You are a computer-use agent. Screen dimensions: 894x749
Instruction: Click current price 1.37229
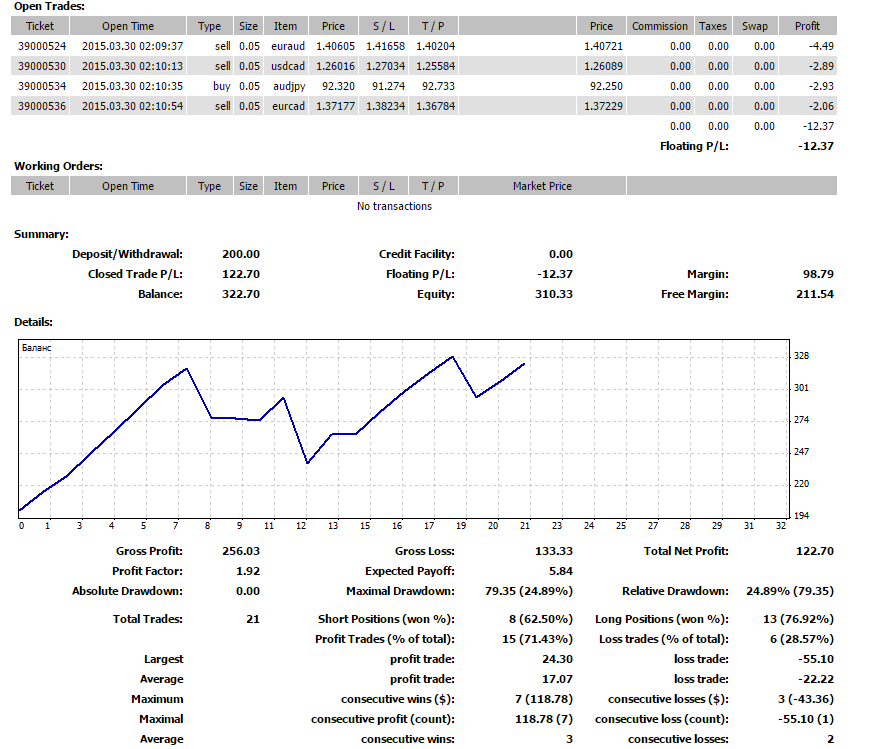coord(603,106)
